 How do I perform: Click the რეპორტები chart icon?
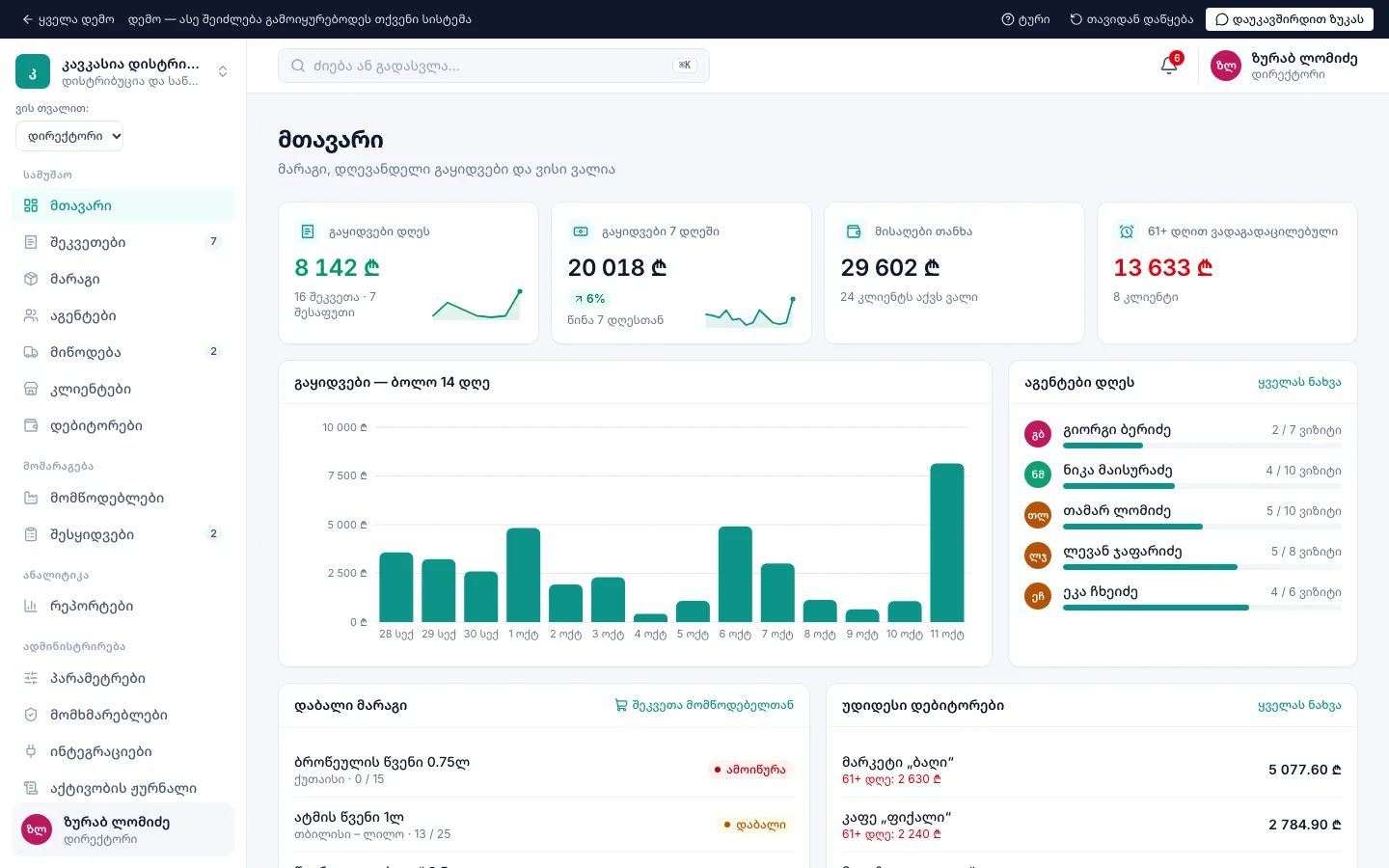click(x=31, y=606)
